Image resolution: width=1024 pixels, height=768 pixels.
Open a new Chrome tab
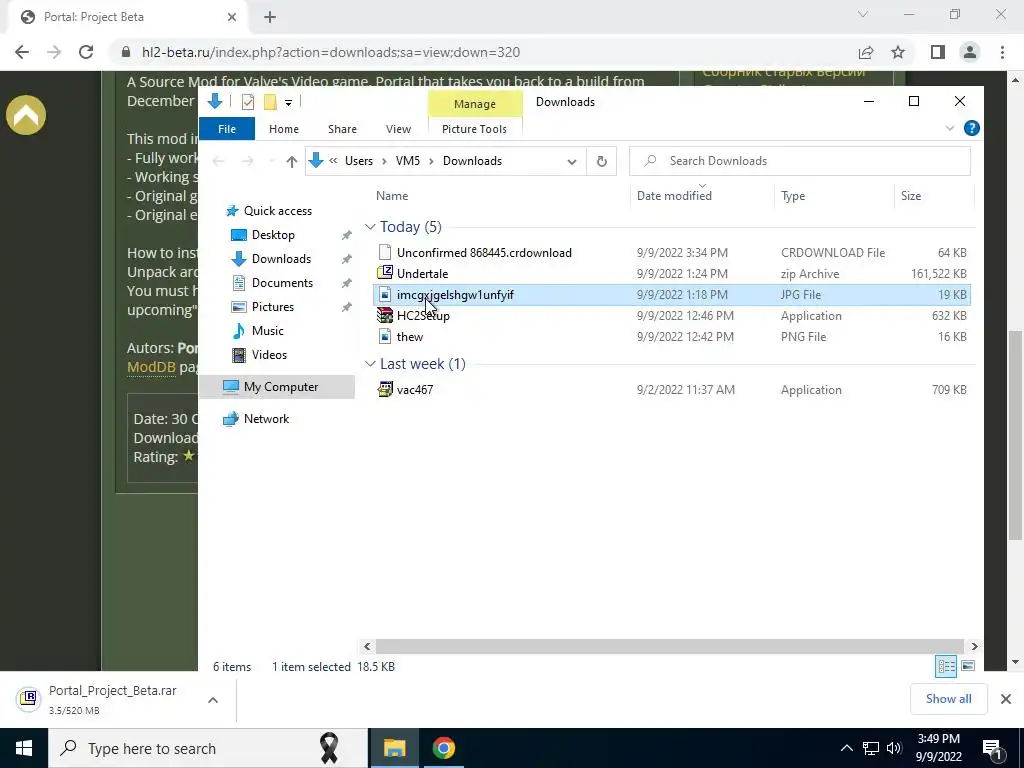click(x=270, y=17)
